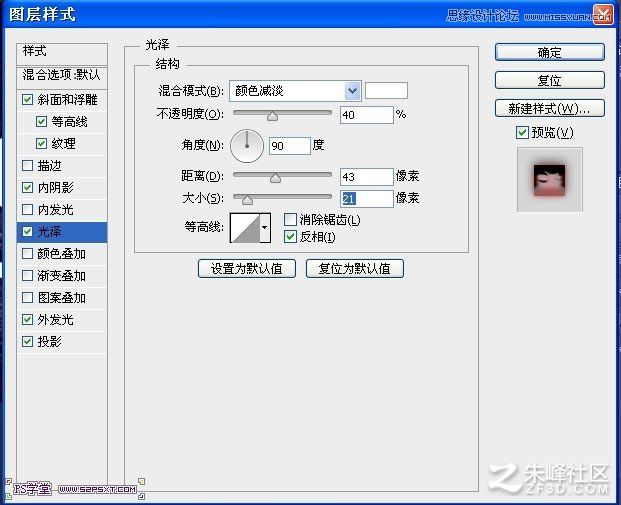Toggle the 预览 preview checkbox

point(522,132)
